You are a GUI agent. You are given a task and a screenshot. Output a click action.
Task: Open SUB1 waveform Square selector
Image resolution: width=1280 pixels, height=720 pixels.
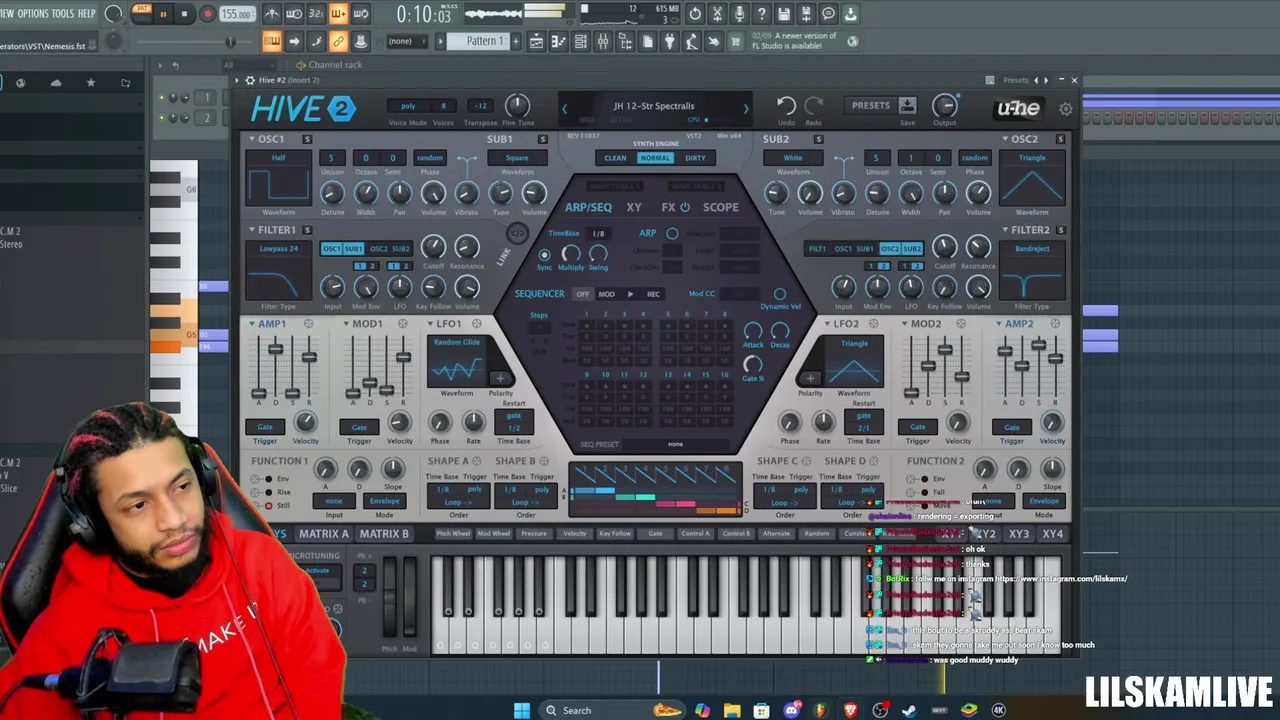517,158
